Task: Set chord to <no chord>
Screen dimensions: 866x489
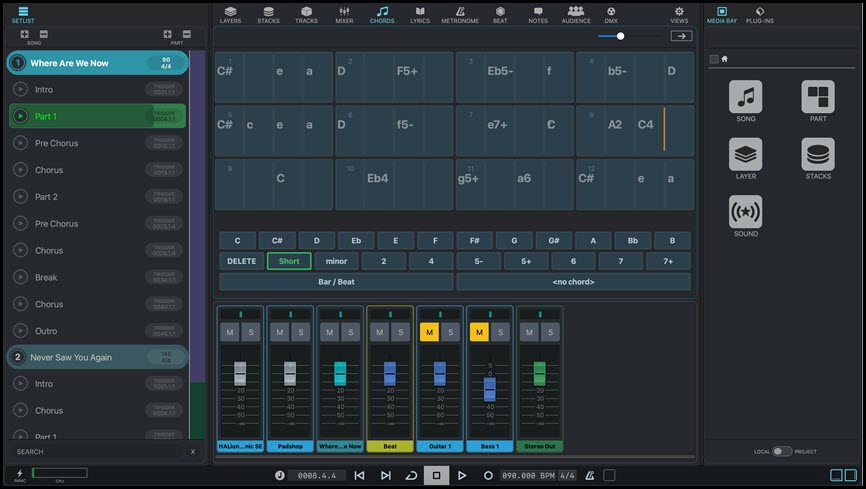Action: coord(573,282)
